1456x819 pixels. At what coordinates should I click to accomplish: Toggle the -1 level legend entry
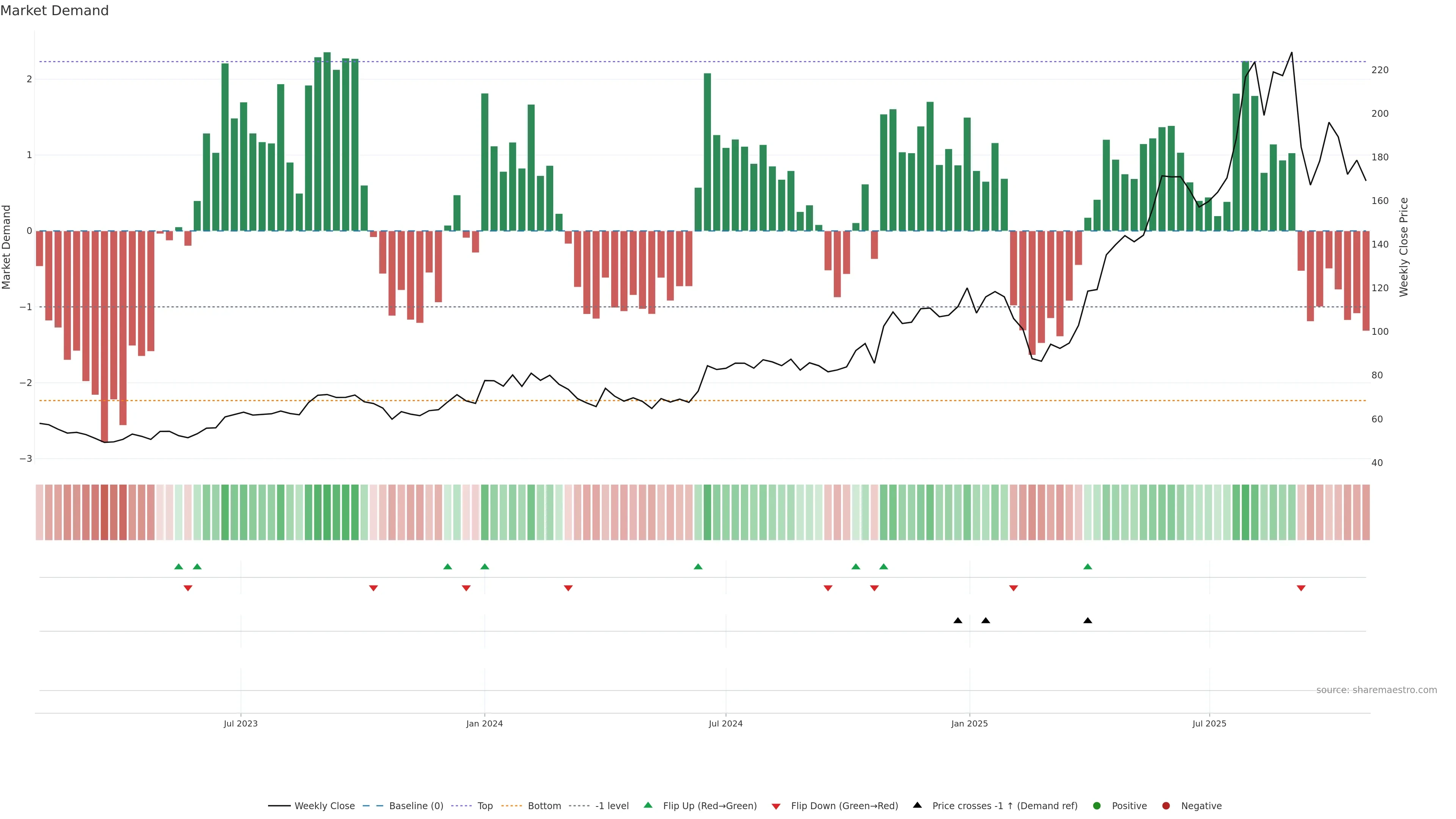tap(612, 806)
